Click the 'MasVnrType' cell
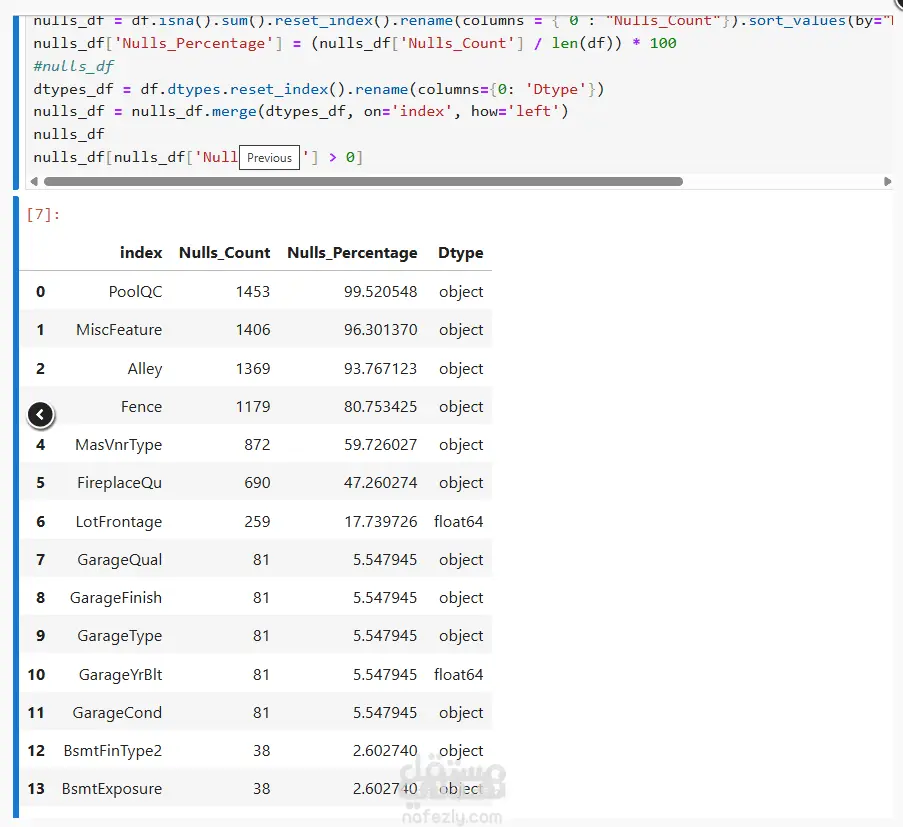Viewport: 903px width, 827px height. coord(119,445)
